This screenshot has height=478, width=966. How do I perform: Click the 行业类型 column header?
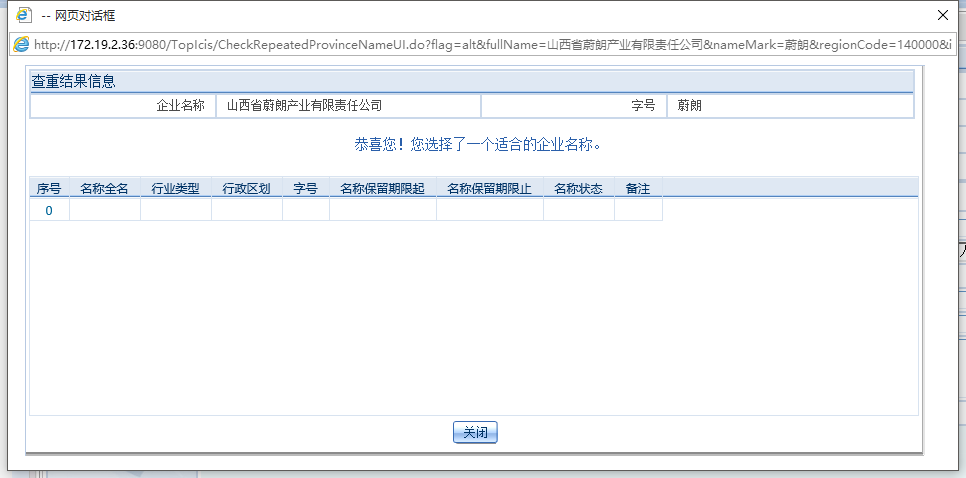[176, 188]
